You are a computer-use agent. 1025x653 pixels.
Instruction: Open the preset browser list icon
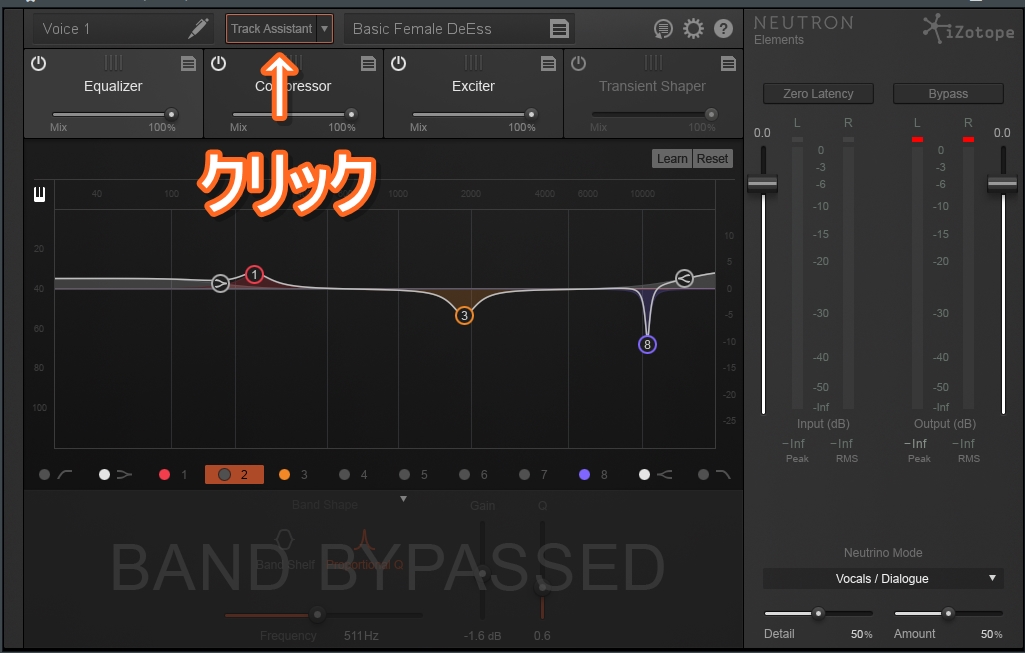coord(560,29)
